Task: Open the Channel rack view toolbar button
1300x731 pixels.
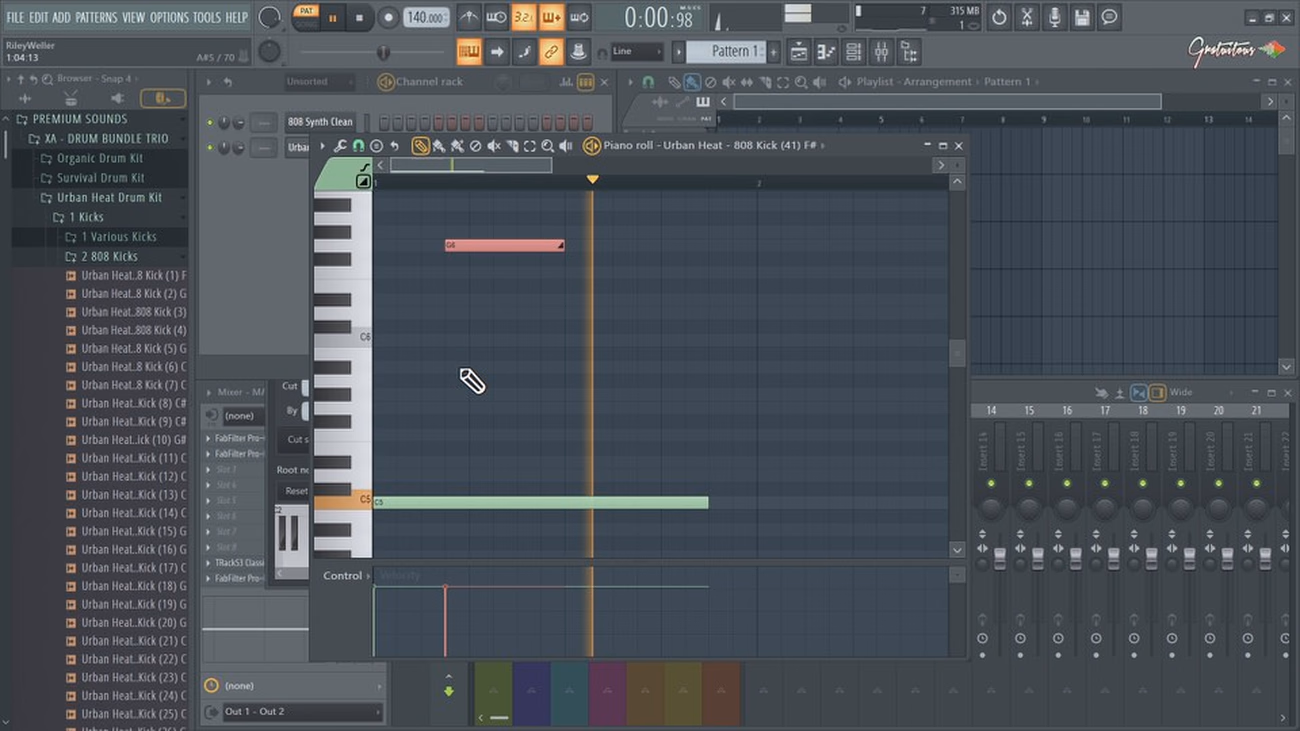Action: coord(853,52)
